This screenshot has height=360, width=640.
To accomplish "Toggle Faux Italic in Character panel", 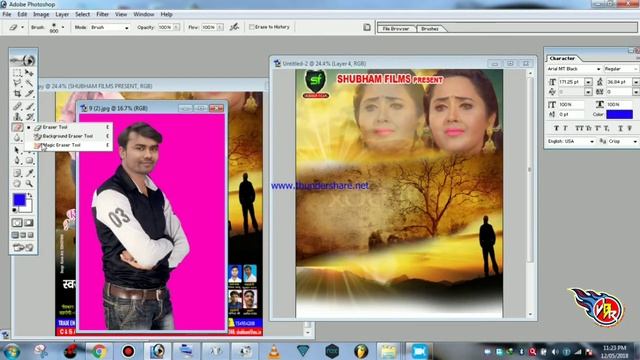I will click(565, 128).
